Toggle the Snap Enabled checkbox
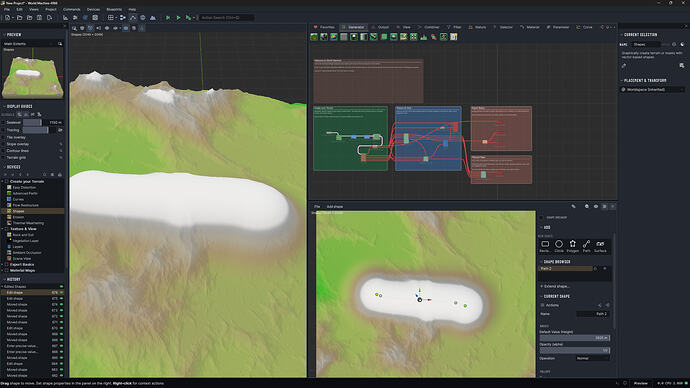 pos(542,217)
